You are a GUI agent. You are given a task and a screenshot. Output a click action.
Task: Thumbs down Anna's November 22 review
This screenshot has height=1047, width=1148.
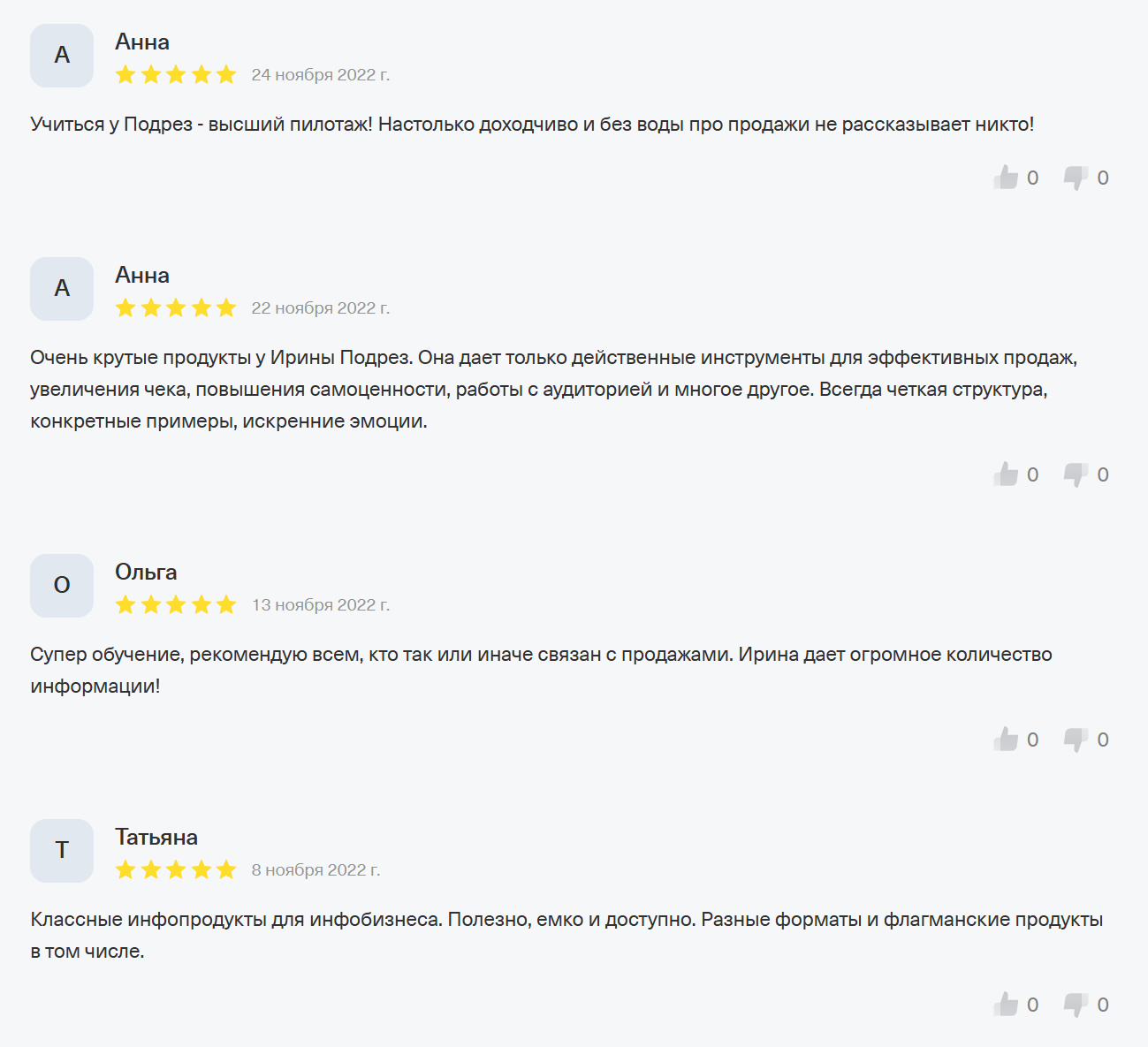click(x=1076, y=474)
